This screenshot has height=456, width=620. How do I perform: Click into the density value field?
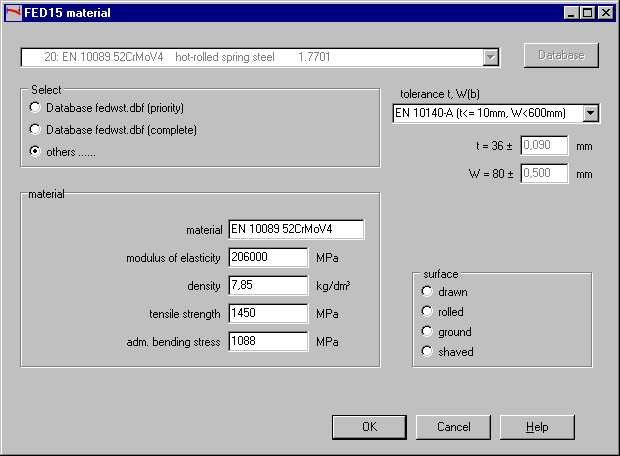[x=268, y=285]
